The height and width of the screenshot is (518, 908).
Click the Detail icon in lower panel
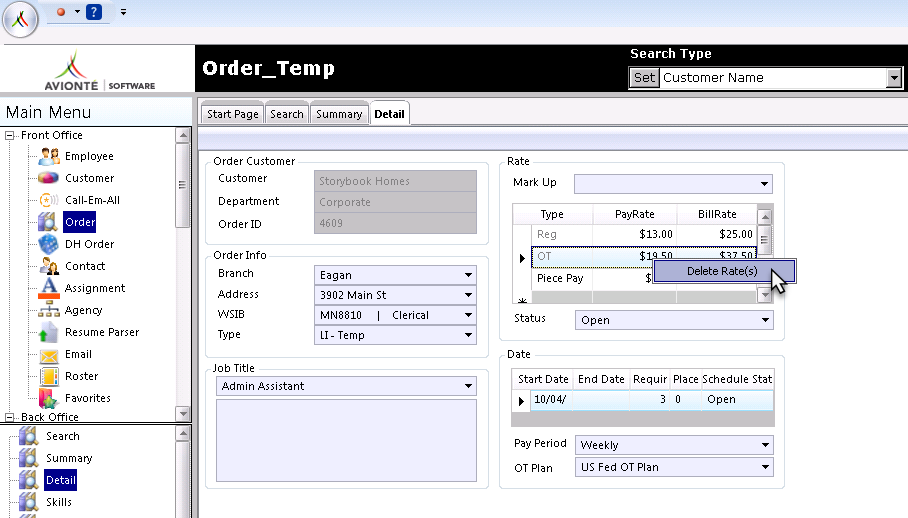(28, 480)
